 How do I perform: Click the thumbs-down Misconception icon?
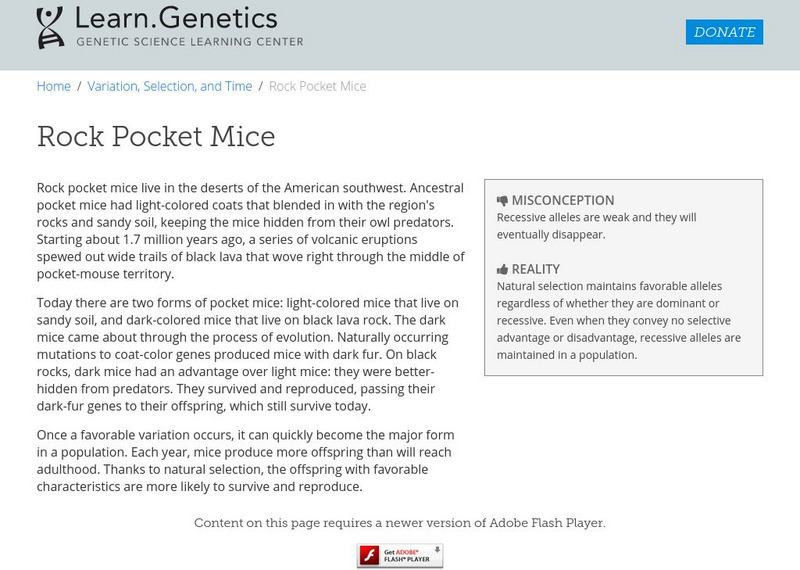(502, 200)
